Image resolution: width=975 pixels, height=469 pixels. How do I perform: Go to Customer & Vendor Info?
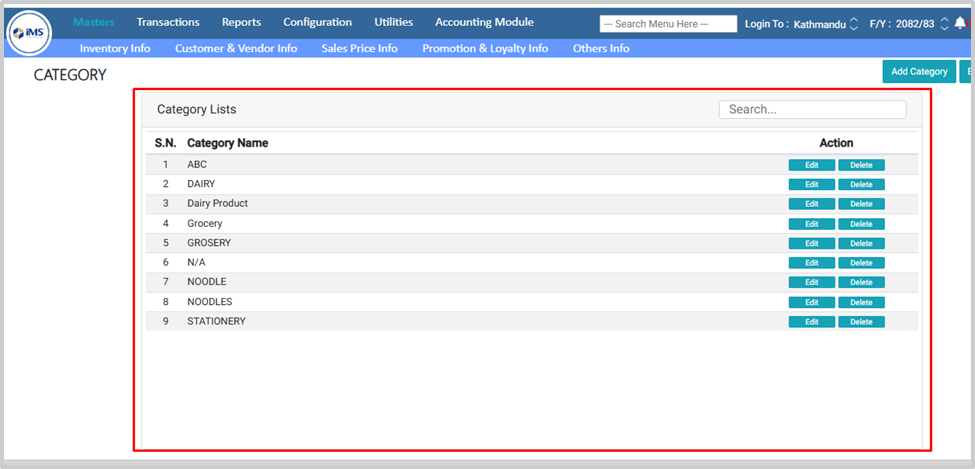tap(236, 48)
